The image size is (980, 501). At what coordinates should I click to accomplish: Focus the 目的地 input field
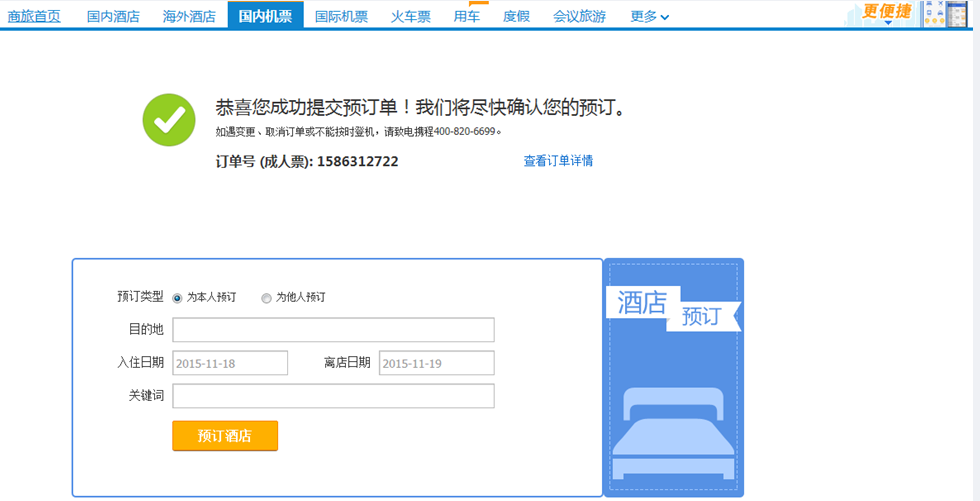pos(333,330)
